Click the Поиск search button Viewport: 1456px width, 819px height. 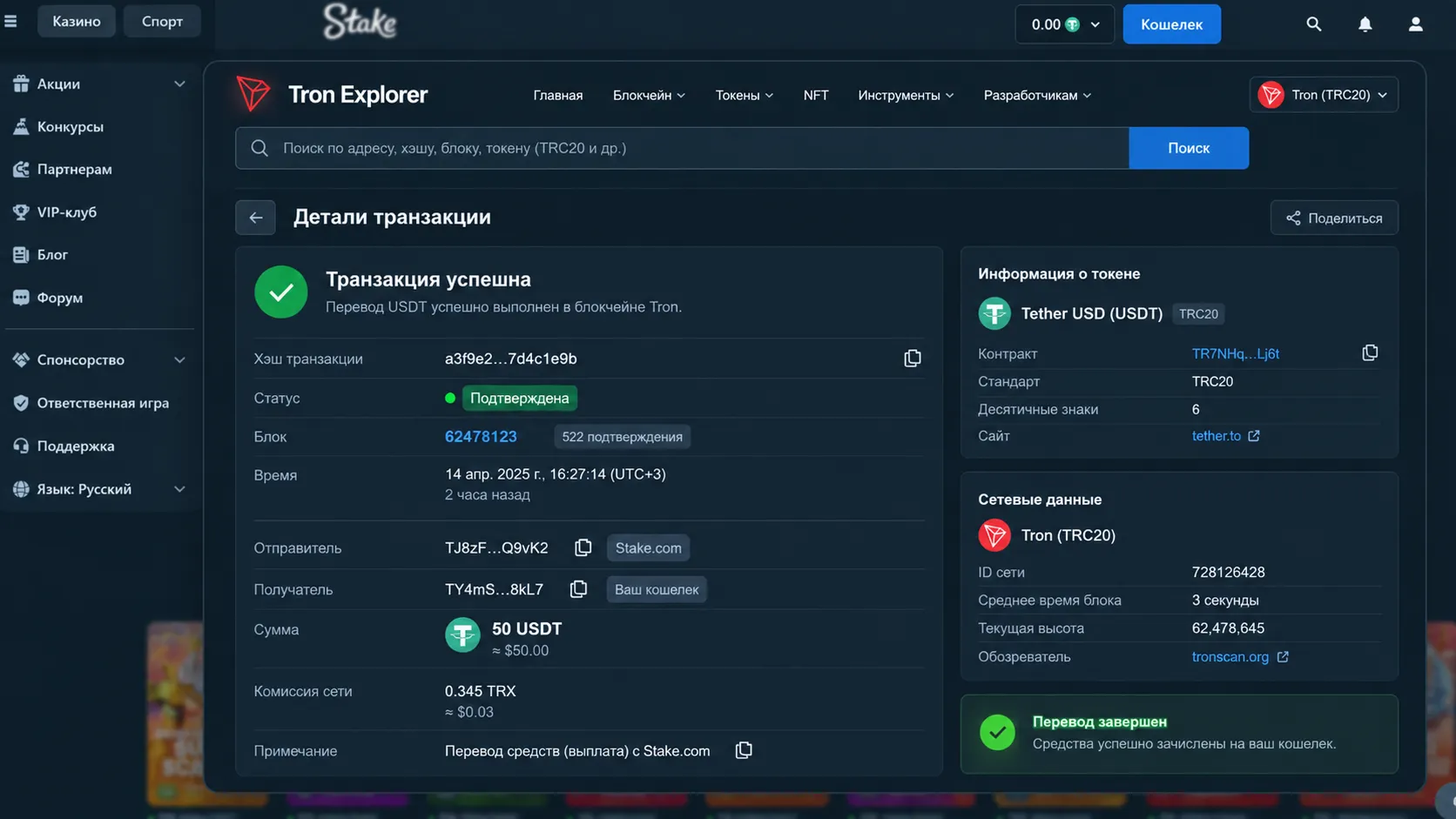(x=1189, y=148)
